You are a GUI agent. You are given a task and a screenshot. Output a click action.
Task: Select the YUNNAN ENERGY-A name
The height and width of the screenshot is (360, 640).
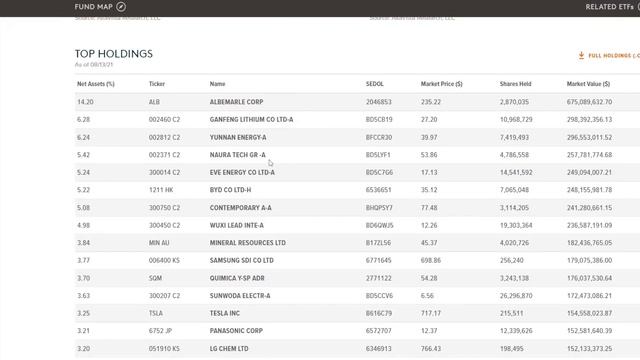click(238, 138)
